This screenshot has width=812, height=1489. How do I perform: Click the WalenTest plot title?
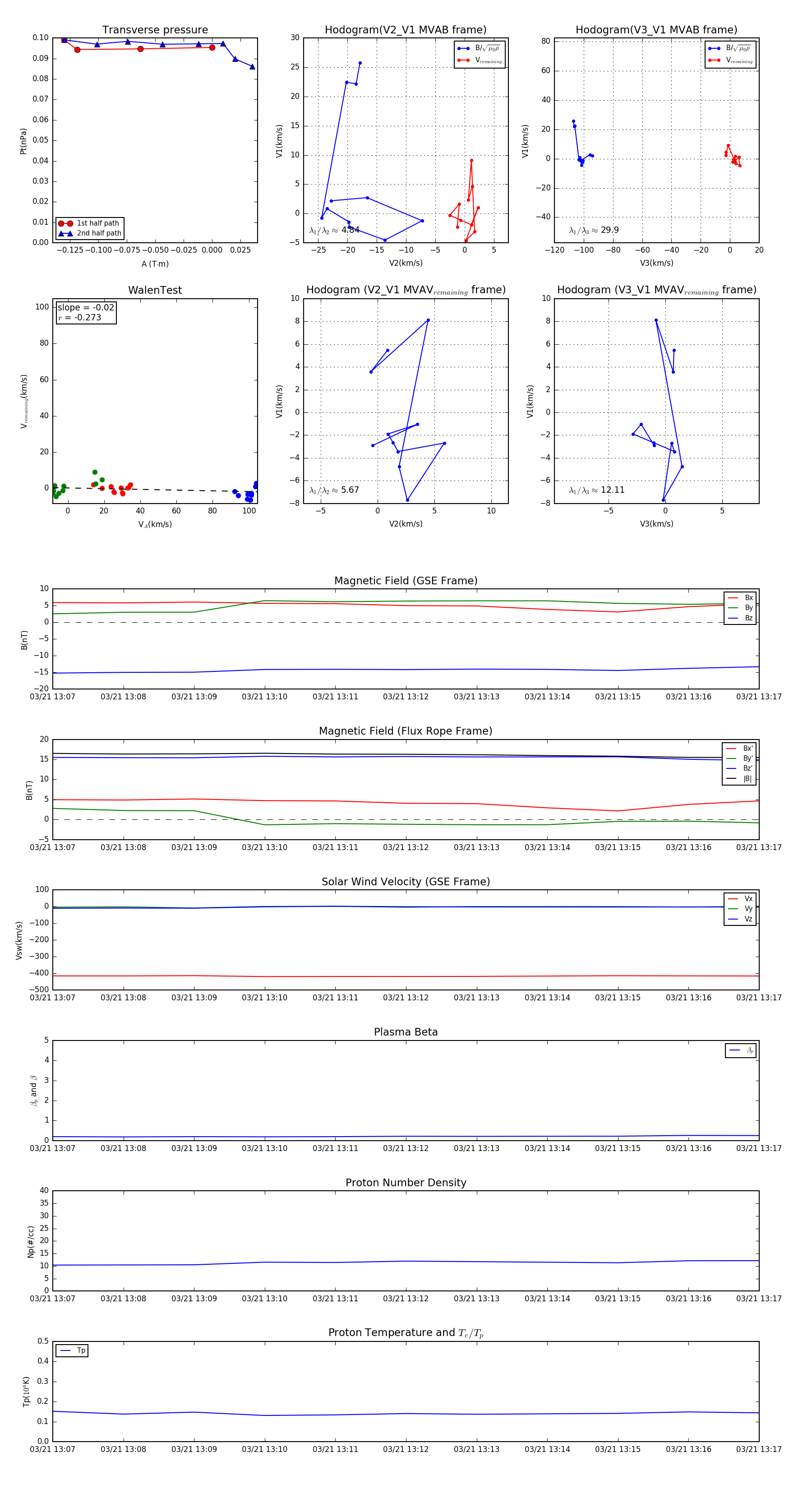(x=155, y=290)
